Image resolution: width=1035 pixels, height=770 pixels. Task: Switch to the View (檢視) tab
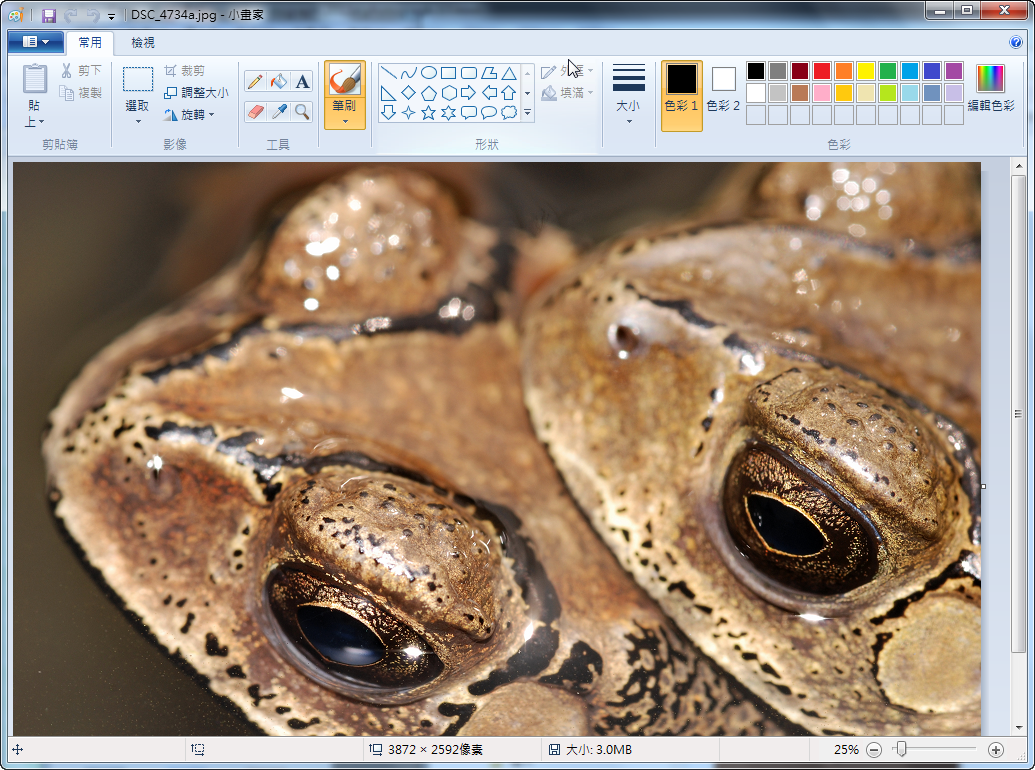coord(143,42)
